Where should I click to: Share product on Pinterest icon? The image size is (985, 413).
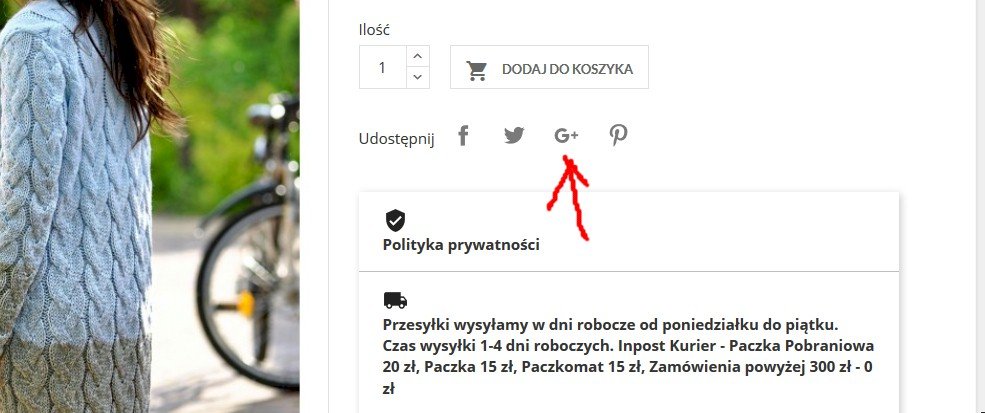tap(618, 135)
